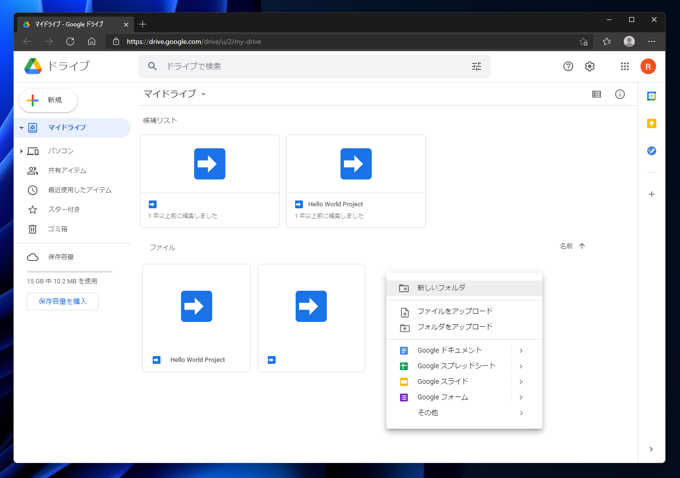Select マイドライブ in sidebar

[72, 128]
